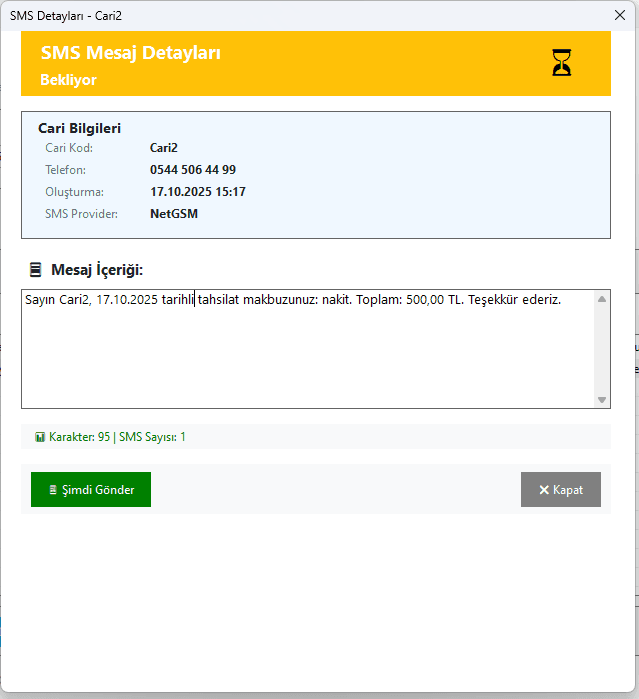Viewport: 639px width, 699px height.
Task: Select the phone number 0544 506 44 99
Action: coord(193,170)
